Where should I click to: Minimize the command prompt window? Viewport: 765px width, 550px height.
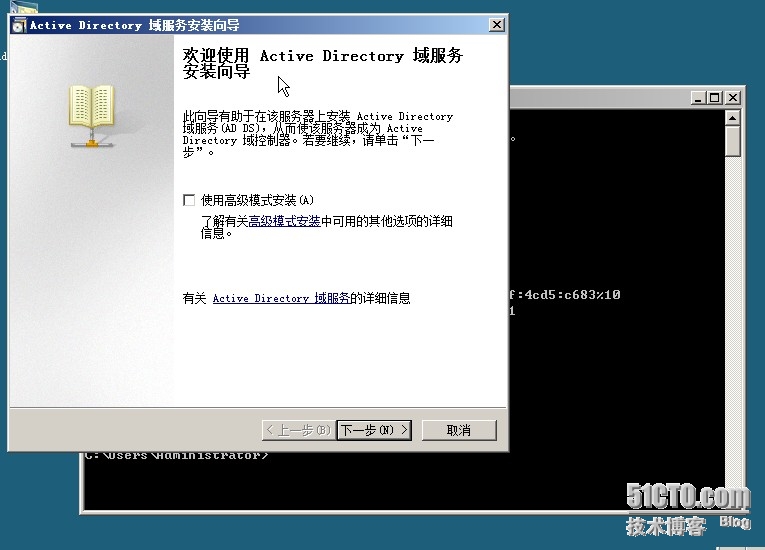[x=698, y=98]
